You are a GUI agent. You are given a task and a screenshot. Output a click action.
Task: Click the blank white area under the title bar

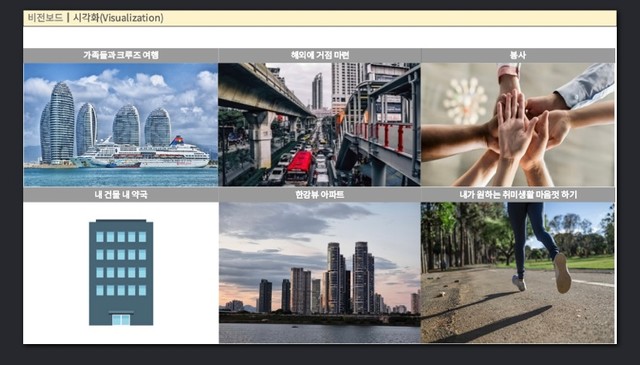320,38
